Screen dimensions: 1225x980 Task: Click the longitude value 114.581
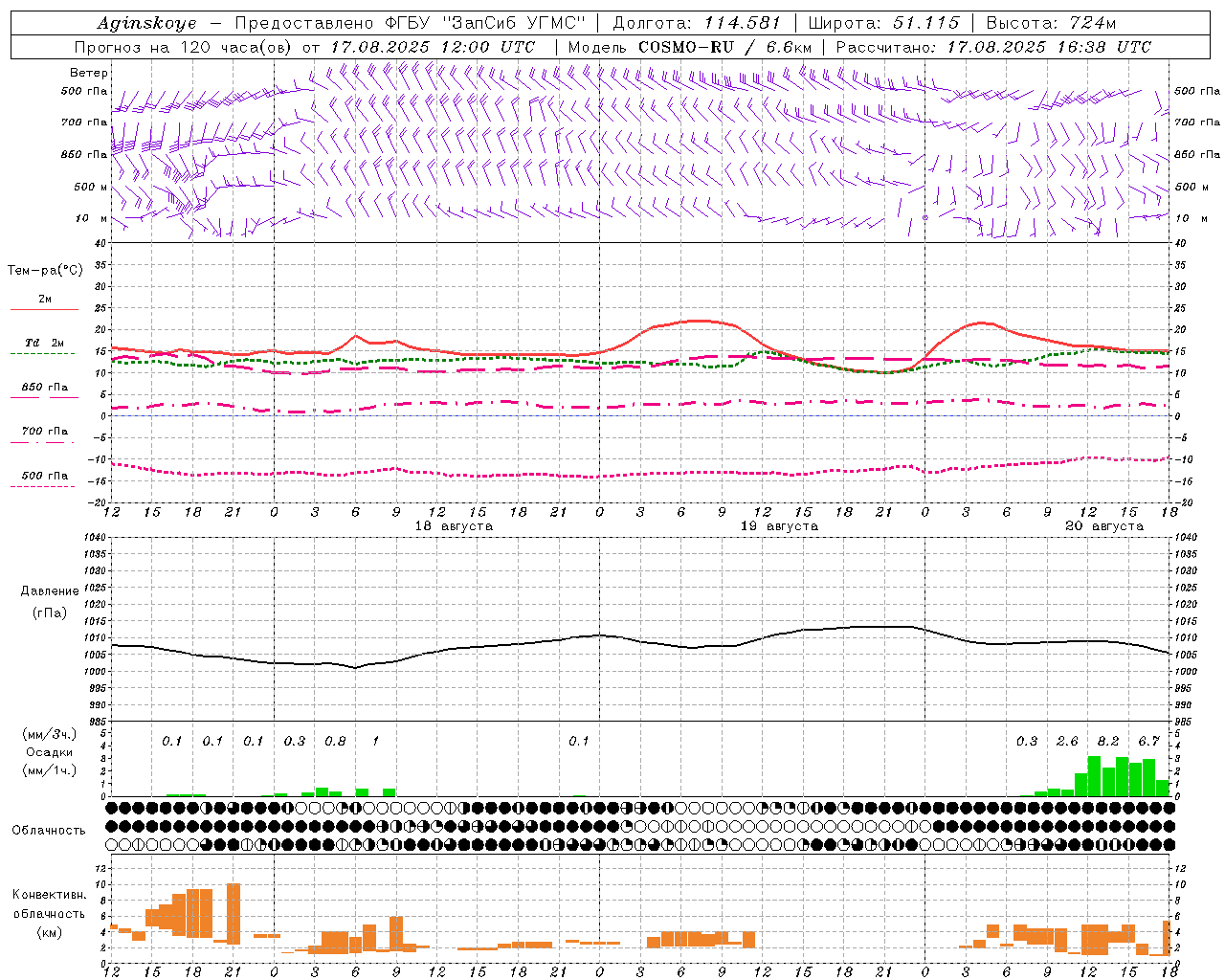pyautogui.click(x=743, y=23)
